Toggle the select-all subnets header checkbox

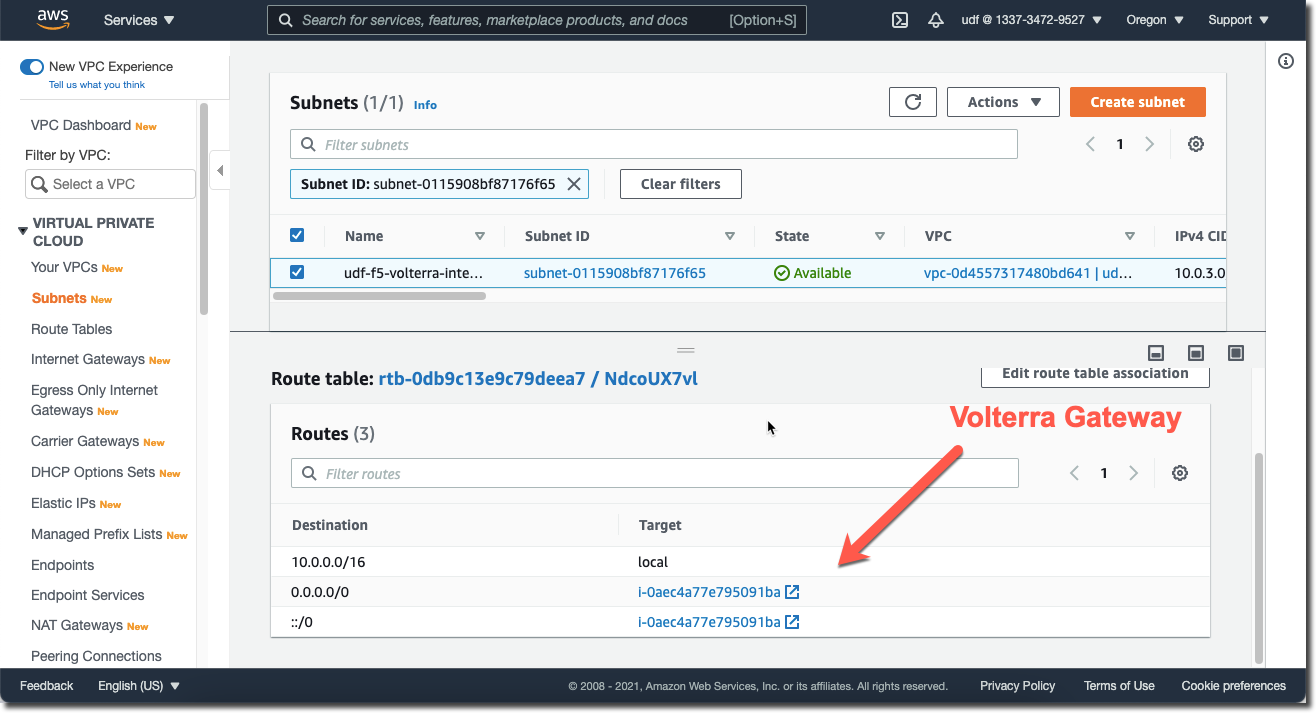[x=297, y=236]
